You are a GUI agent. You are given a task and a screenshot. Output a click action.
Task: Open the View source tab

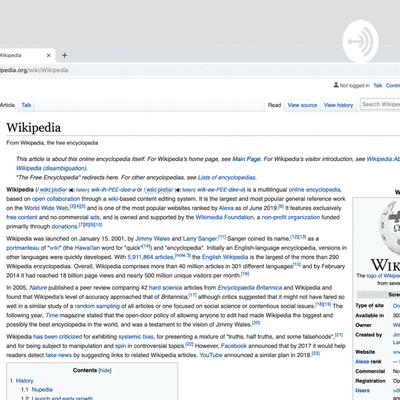tap(302, 105)
